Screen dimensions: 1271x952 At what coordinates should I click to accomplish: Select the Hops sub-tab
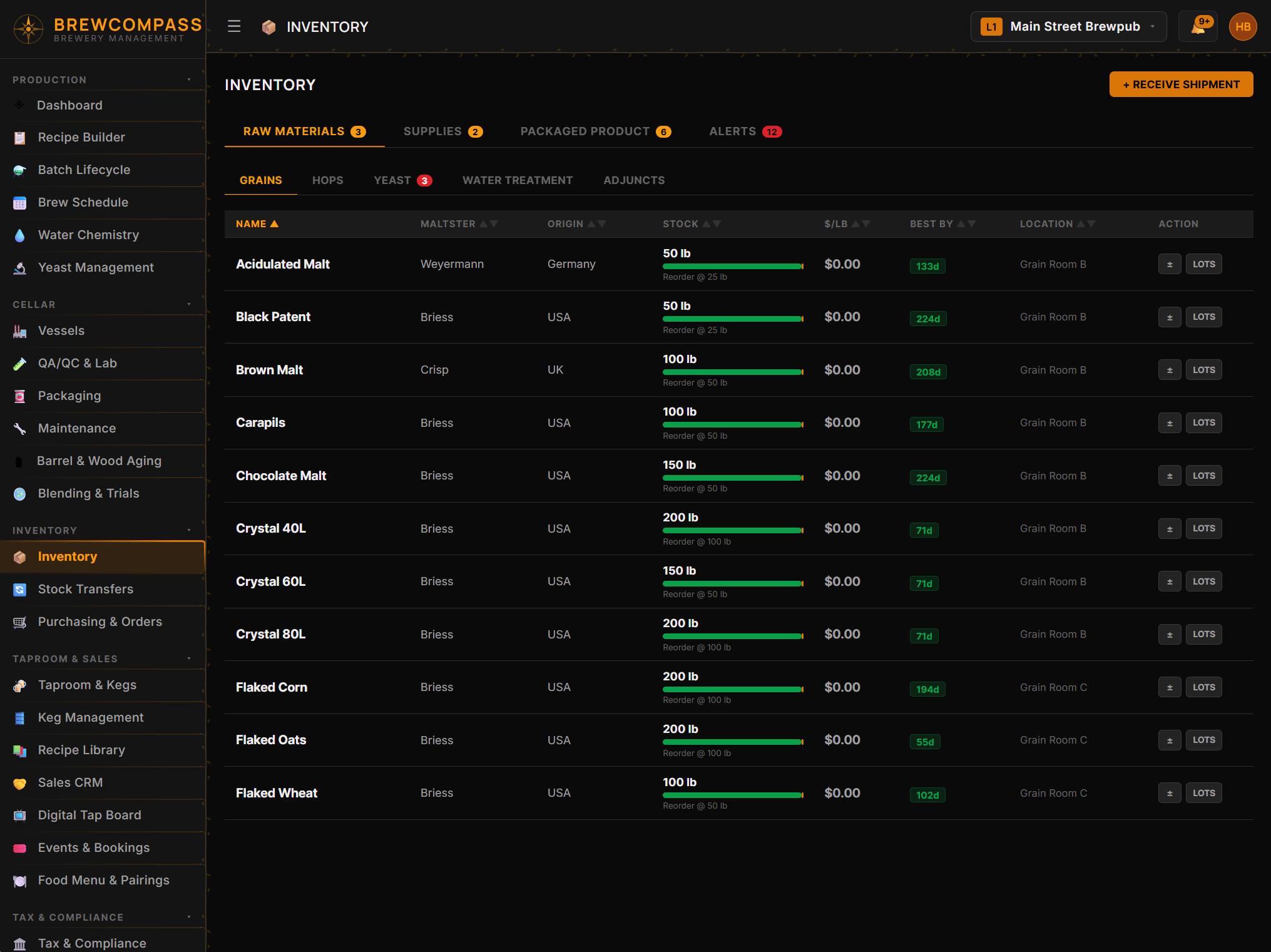pos(327,180)
